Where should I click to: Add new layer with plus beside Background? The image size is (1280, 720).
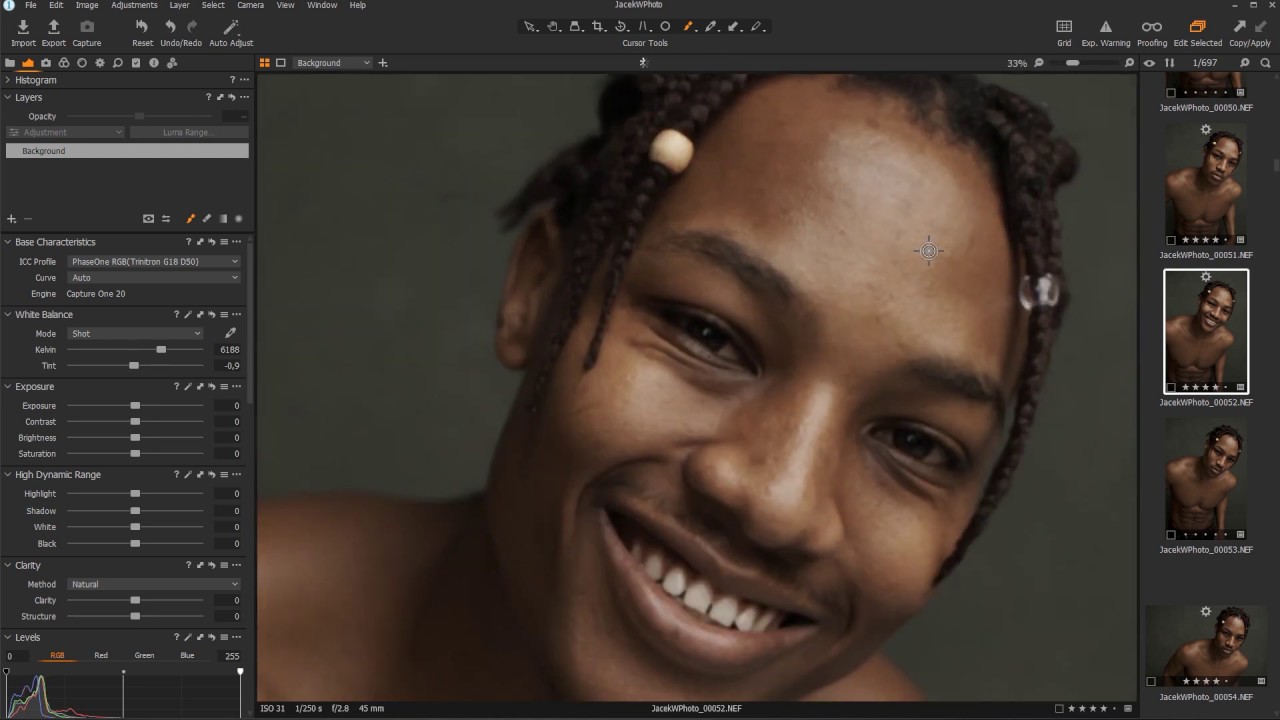tap(382, 63)
